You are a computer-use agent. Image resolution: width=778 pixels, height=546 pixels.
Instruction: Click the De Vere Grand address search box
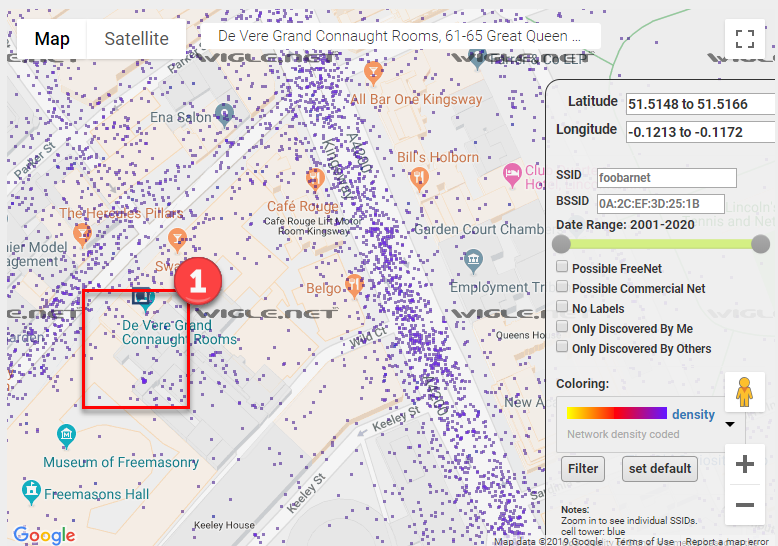pos(400,36)
